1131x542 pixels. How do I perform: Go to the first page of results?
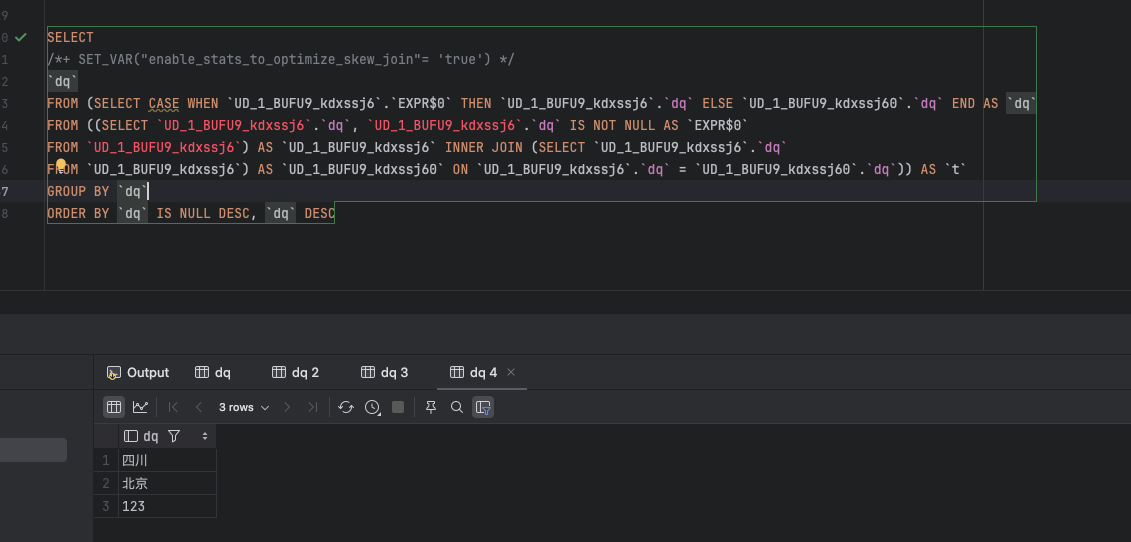[x=173, y=407]
